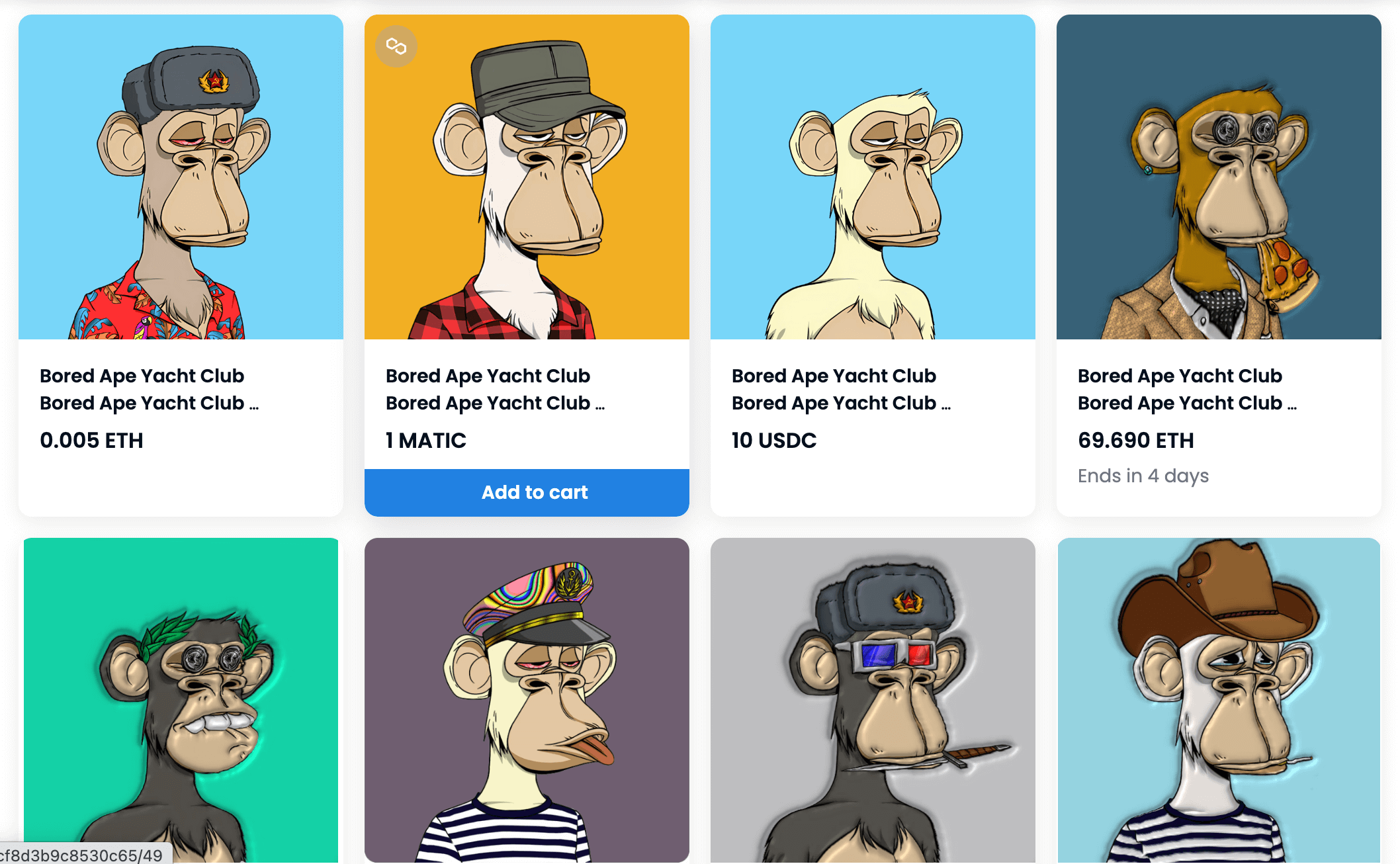
Task: Open collection title of the 1 MATIC listing
Action: [488, 376]
